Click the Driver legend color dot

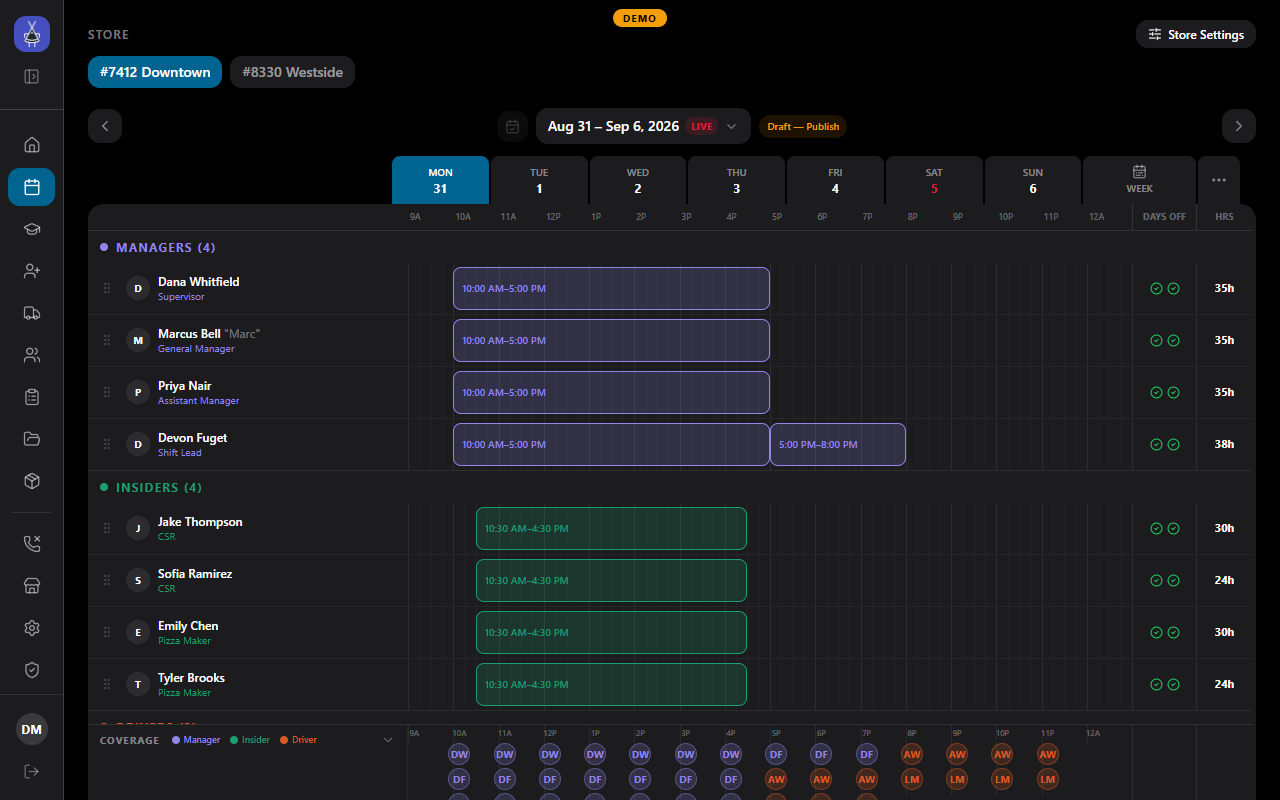pyautogui.click(x=284, y=740)
